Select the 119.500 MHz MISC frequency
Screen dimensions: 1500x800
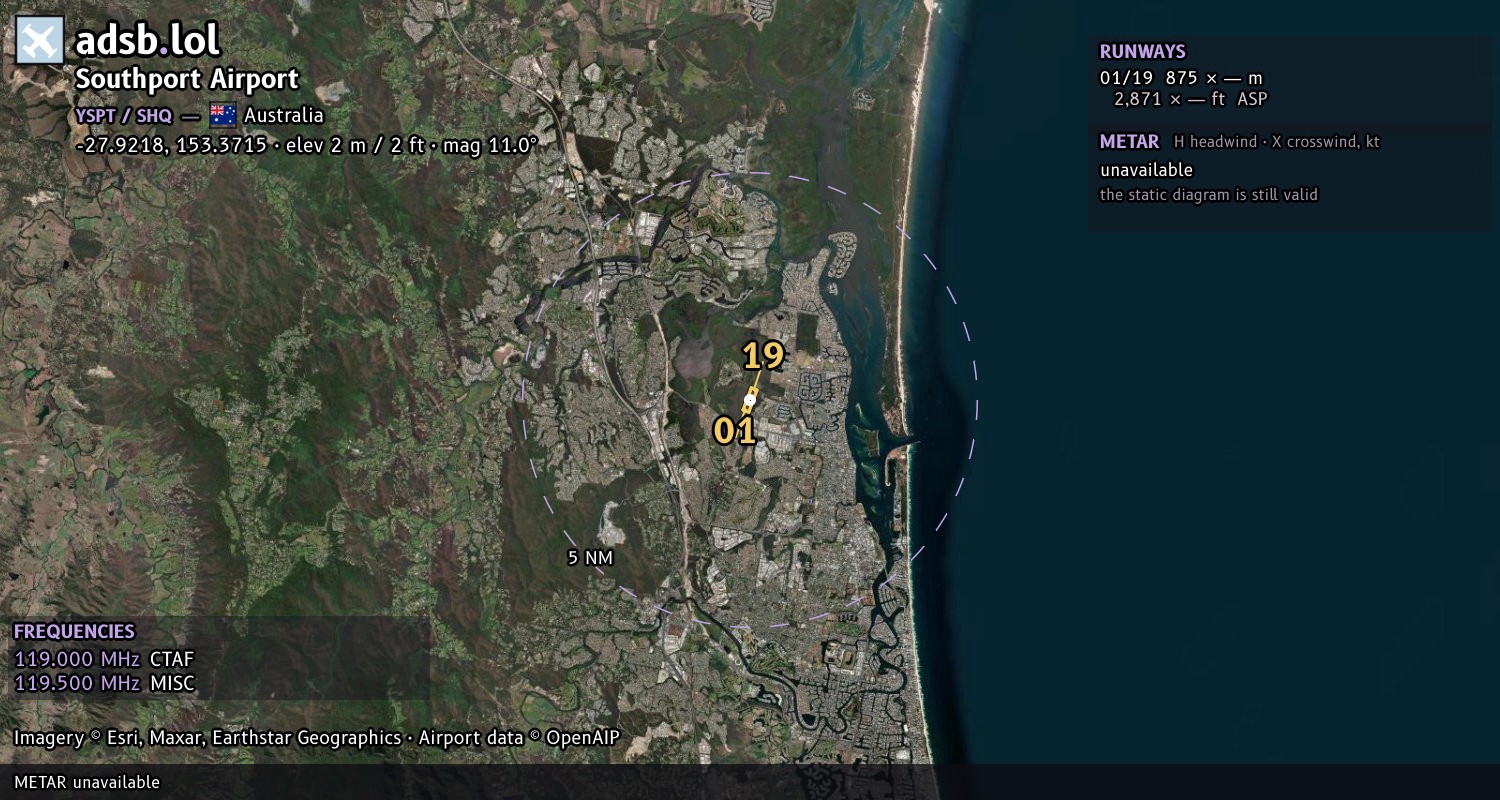coord(104,684)
